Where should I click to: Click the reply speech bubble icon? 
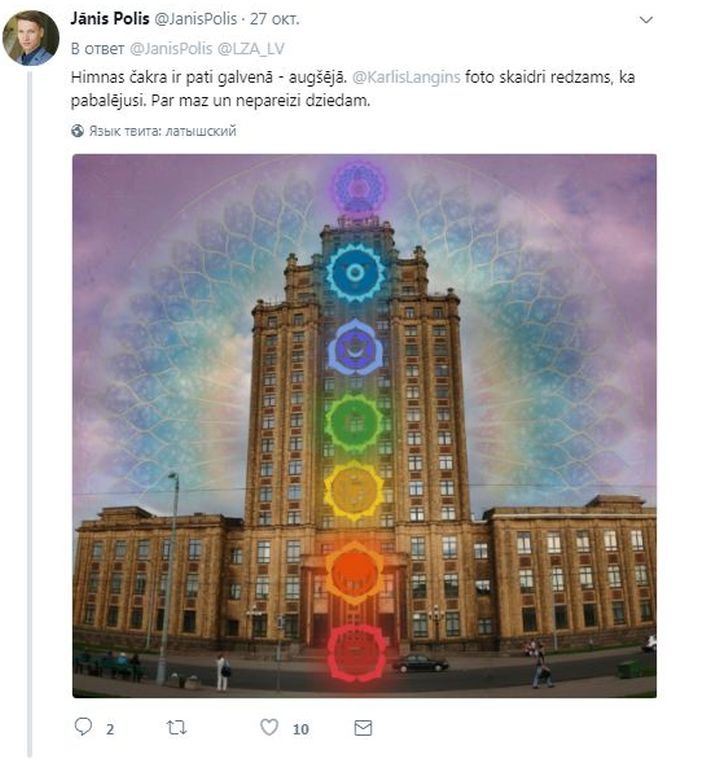click(83, 726)
